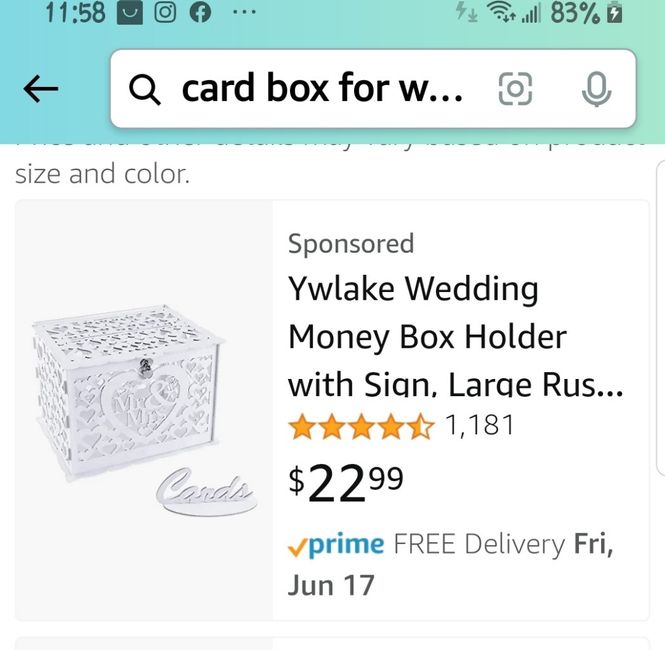The image size is (665, 650).
Task: Select the $22.99 price
Action: pyautogui.click(x=346, y=482)
